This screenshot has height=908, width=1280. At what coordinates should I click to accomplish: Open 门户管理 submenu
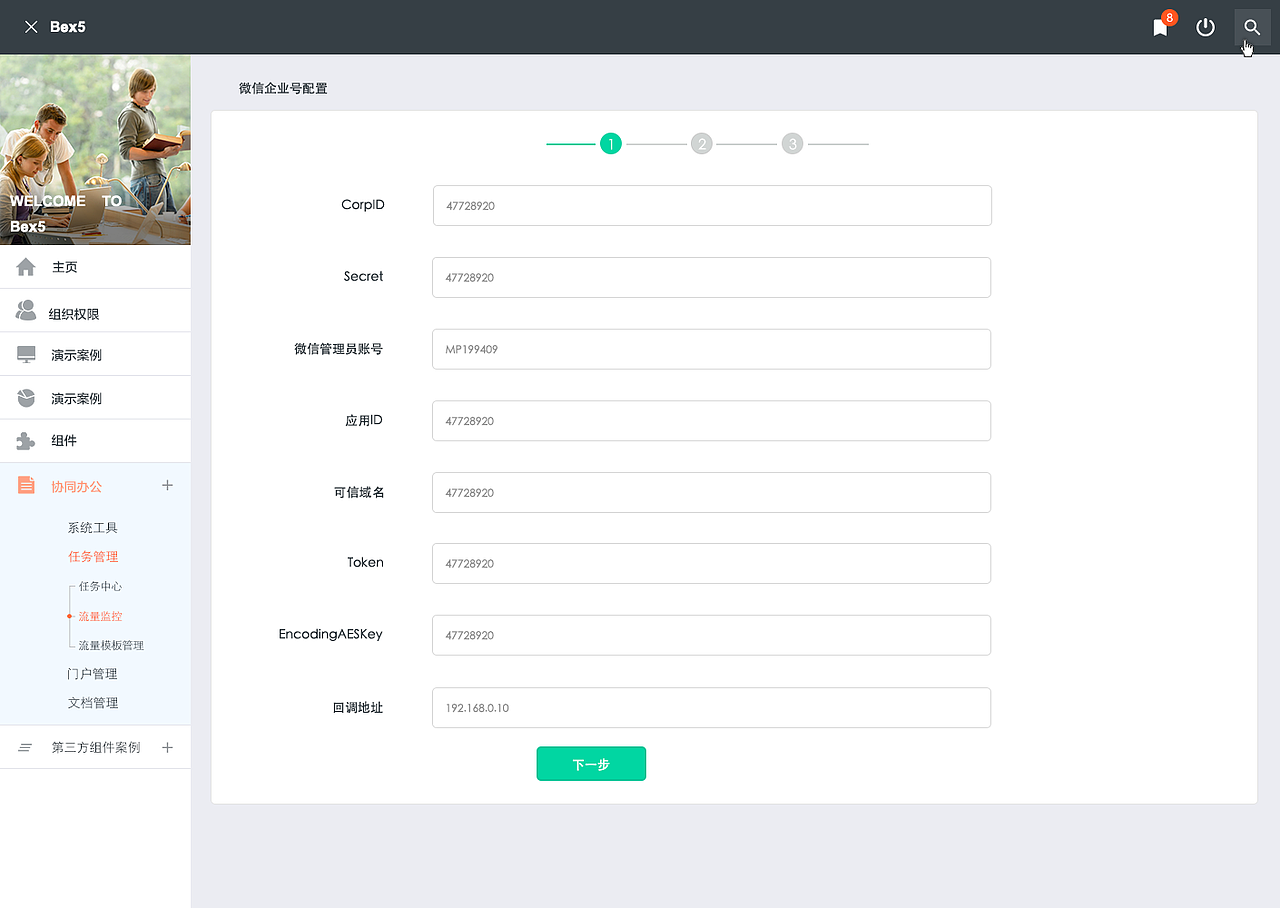pyautogui.click(x=93, y=674)
